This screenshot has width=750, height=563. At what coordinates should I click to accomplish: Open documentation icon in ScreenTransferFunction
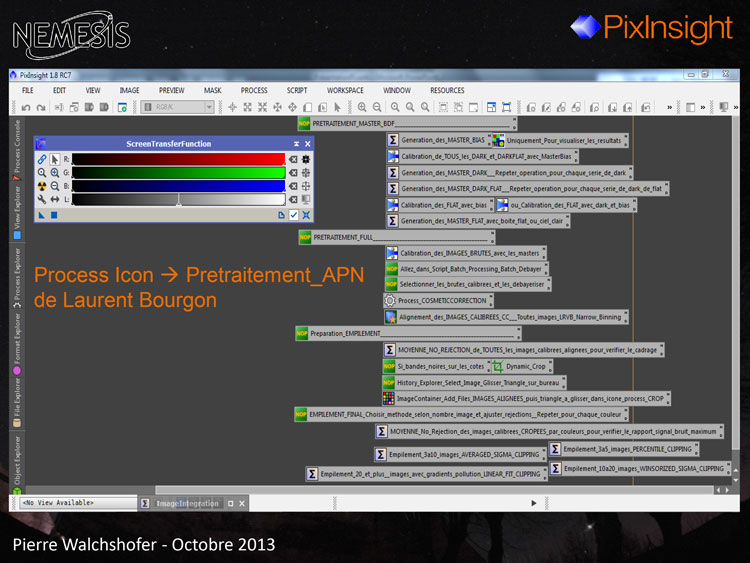(x=281, y=215)
